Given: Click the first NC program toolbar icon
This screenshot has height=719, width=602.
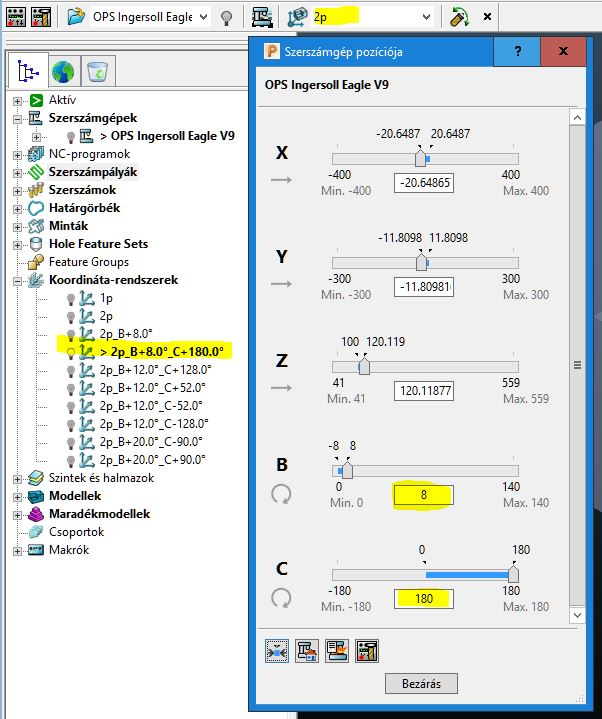Looking at the screenshot, I should tap(16, 17).
